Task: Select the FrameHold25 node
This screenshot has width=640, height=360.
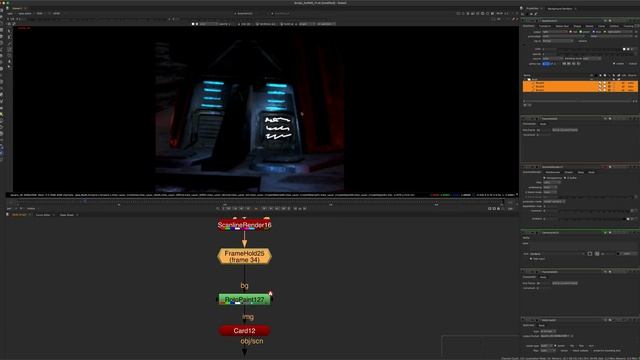Action: pyautogui.click(x=244, y=256)
